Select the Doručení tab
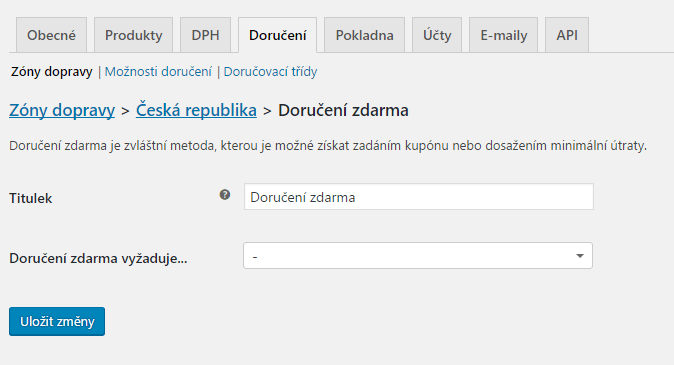Viewport: 674px width, 365px height. [x=278, y=35]
